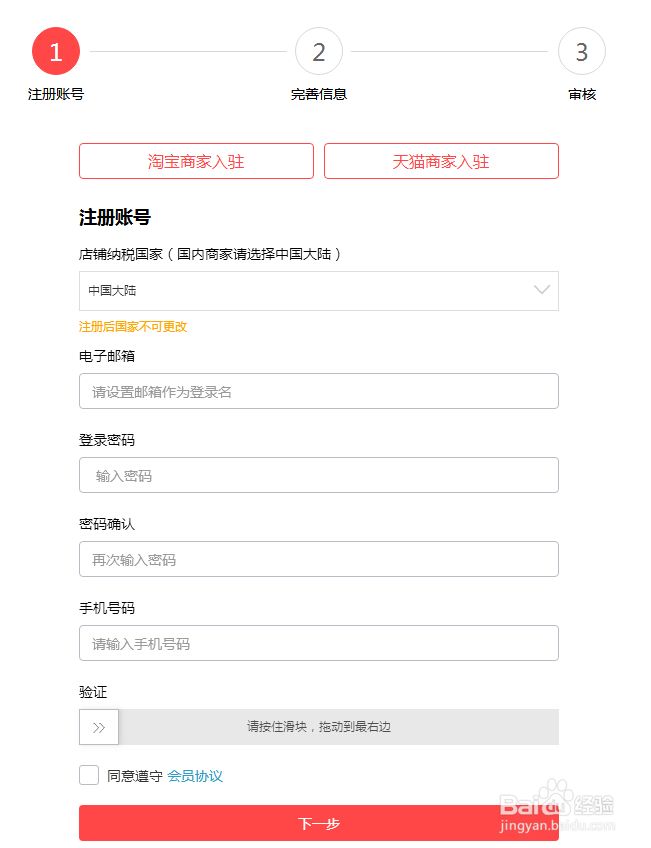Image resolution: width=651 pixels, height=848 pixels.
Task: Click the 注册账号 step label
Action: coord(56,95)
